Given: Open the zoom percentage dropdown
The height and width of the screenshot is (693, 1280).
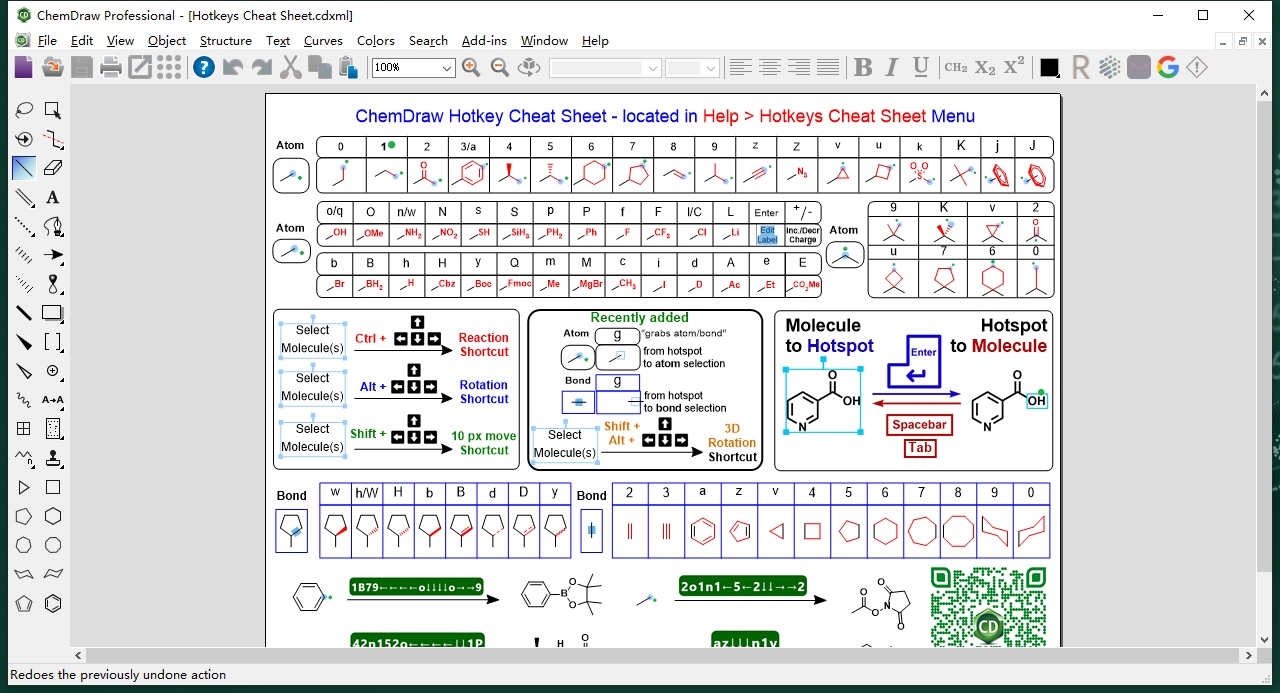Looking at the screenshot, I should pyautogui.click(x=447, y=67).
